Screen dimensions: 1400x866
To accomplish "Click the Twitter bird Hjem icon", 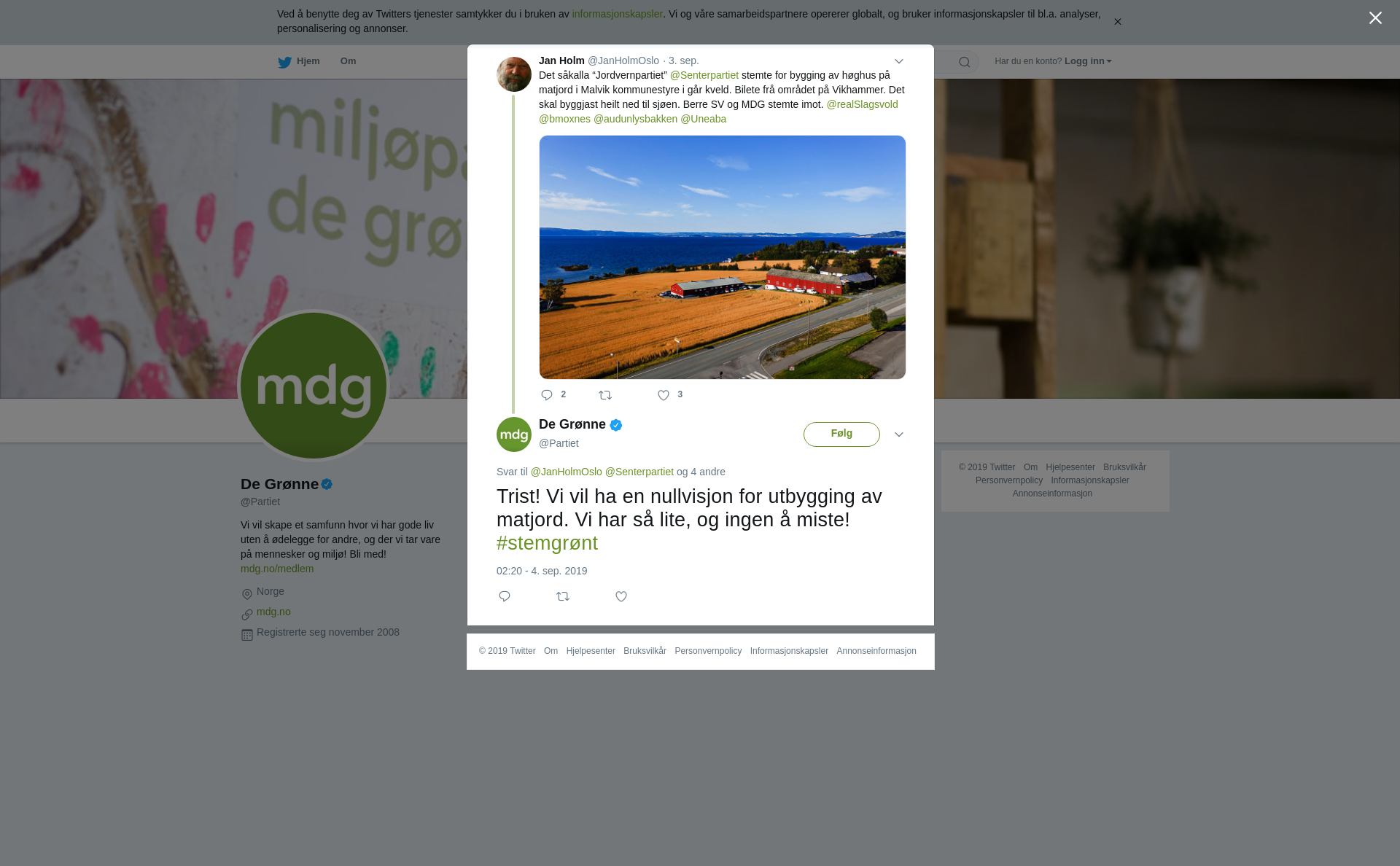I will tap(284, 62).
